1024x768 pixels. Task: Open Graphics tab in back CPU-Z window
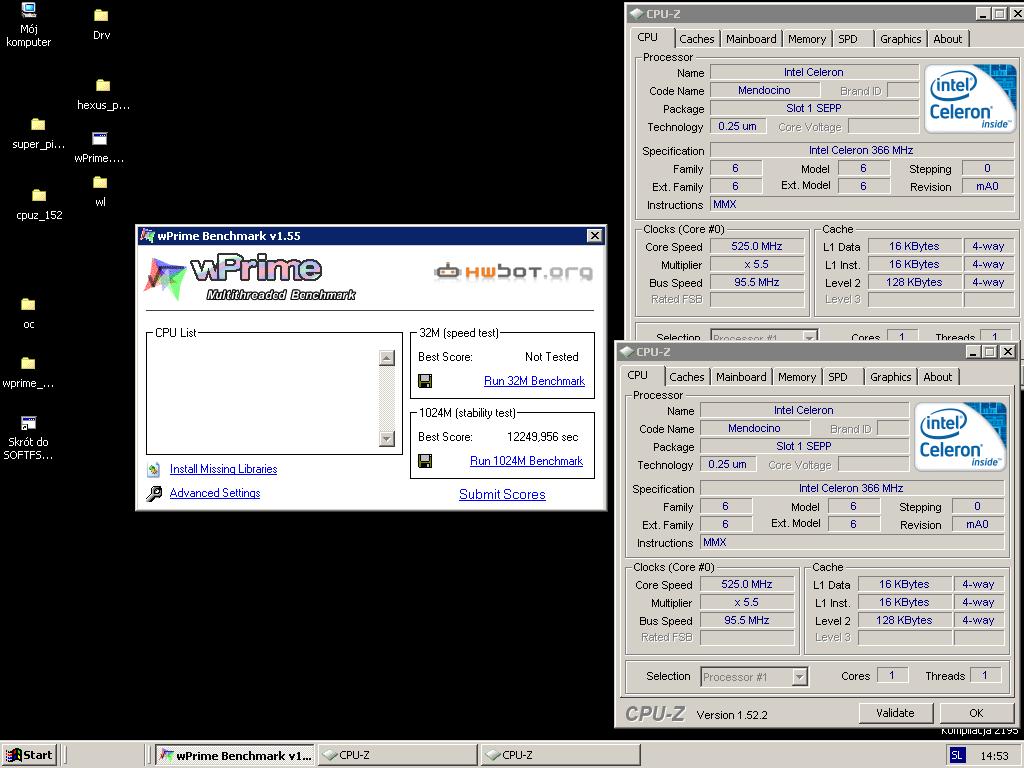901,39
